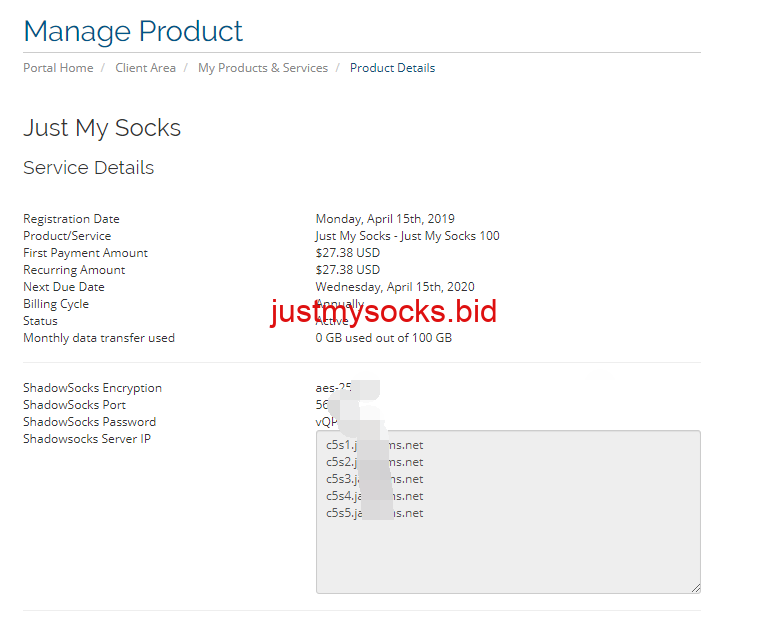This screenshot has width=765, height=627.
Task: Open the Portal Home breadcrumb link
Action: (x=58, y=68)
